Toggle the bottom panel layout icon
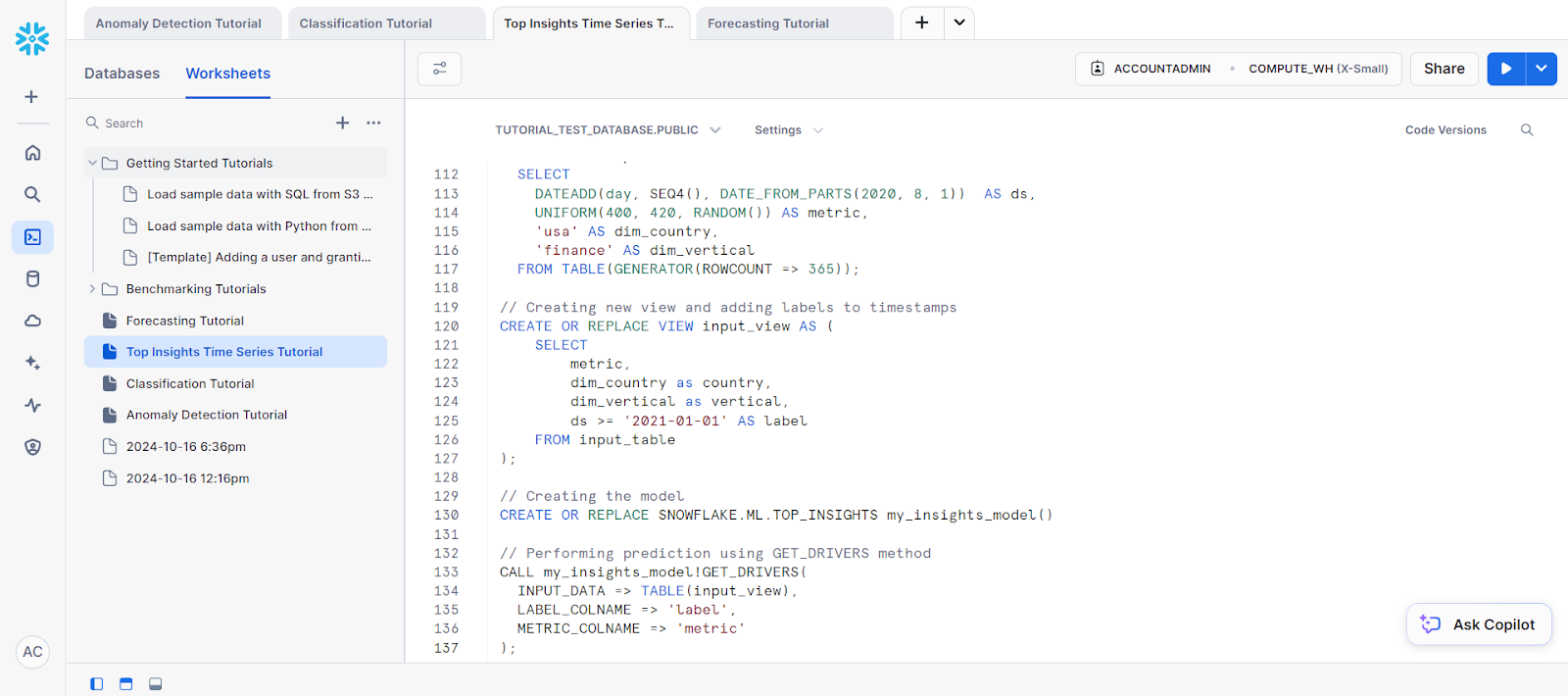Screen dimensions: 1568x696 pos(155,684)
